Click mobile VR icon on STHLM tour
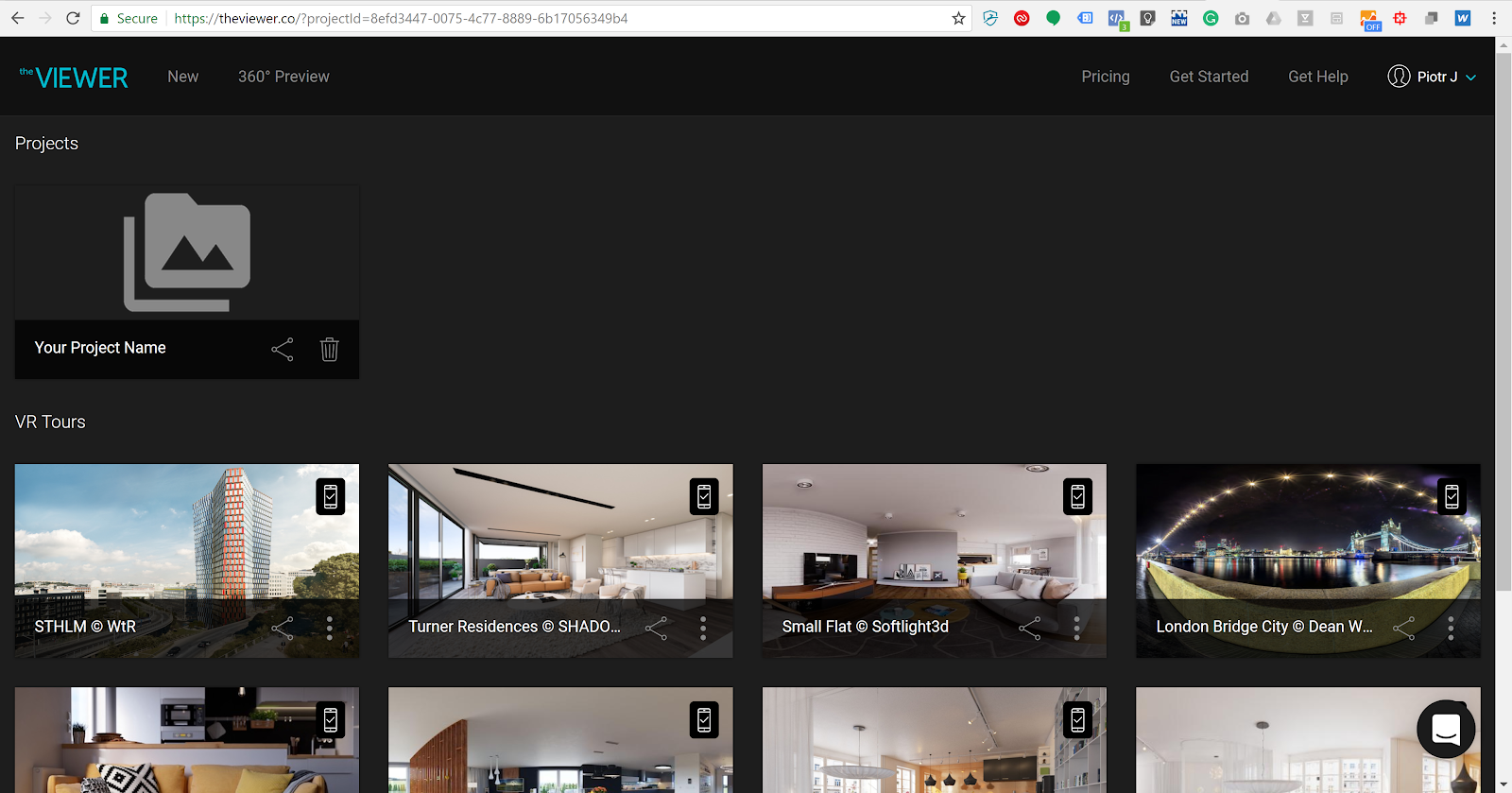 [331, 496]
